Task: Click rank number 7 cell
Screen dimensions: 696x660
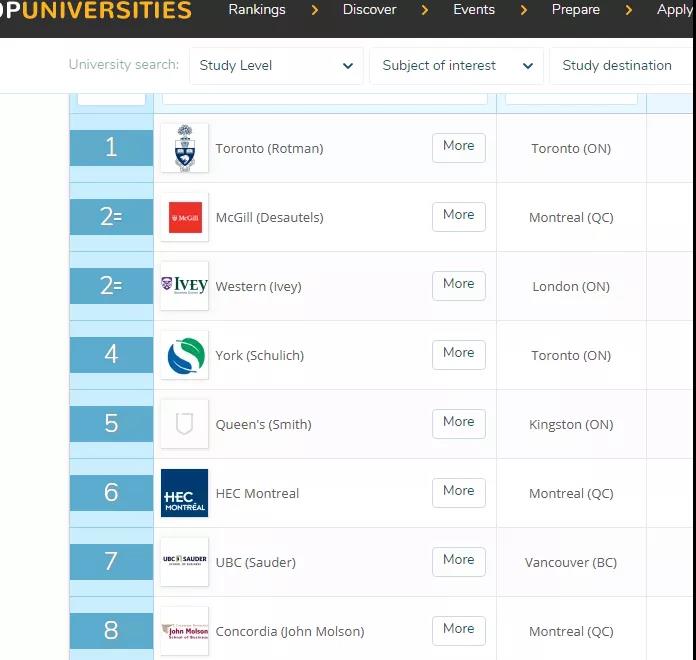Action: [111, 562]
